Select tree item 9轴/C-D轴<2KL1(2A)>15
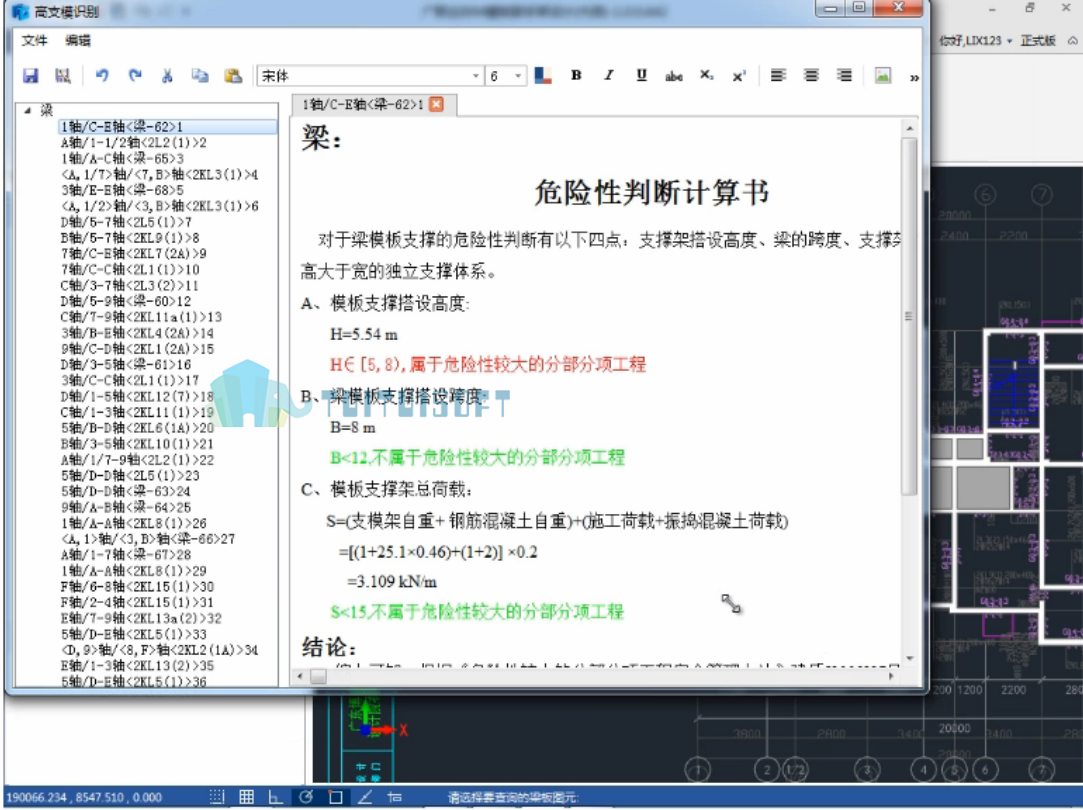Viewport: 1083px width, 810px height. click(137, 349)
